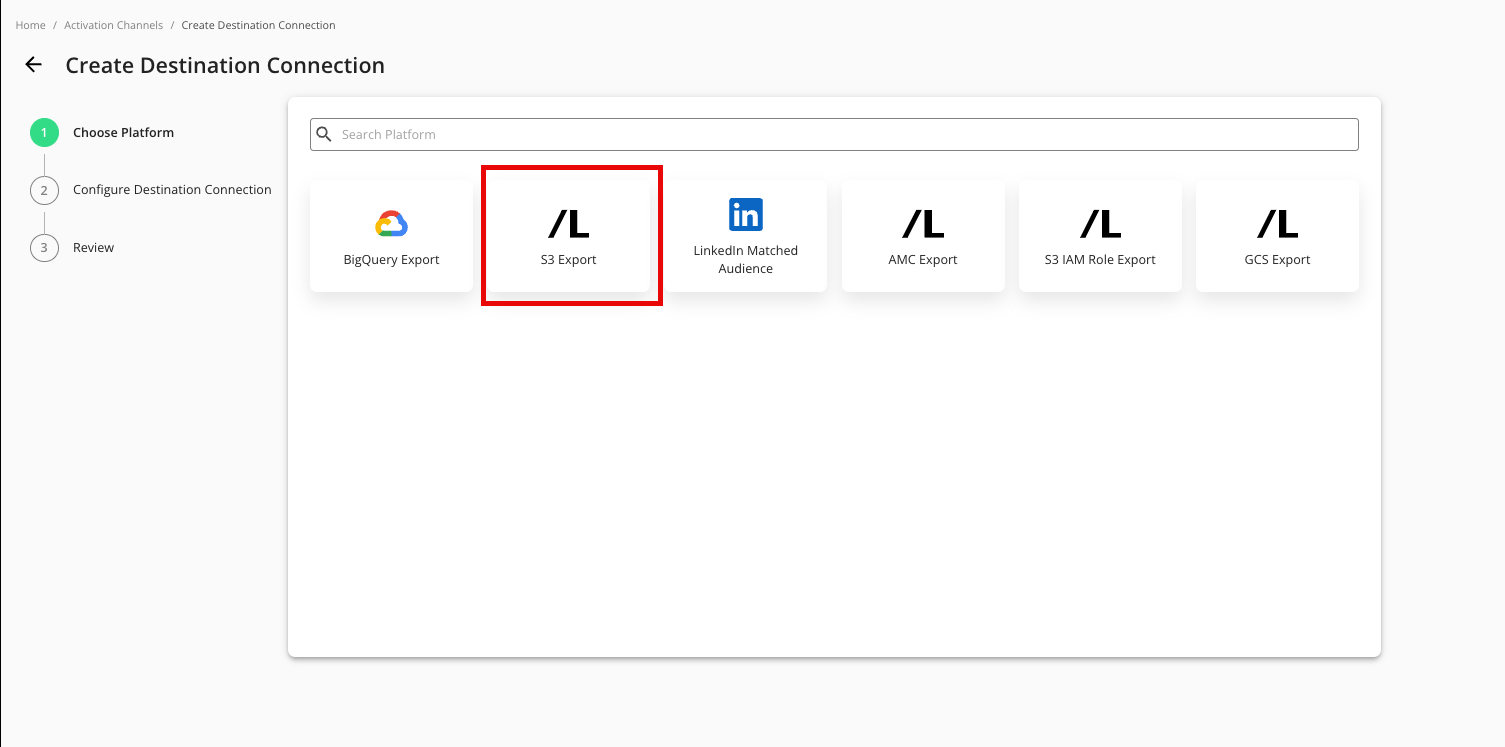This screenshot has width=1505, height=747.
Task: Open the Configure Destination Connection step label
Action: [172, 190]
